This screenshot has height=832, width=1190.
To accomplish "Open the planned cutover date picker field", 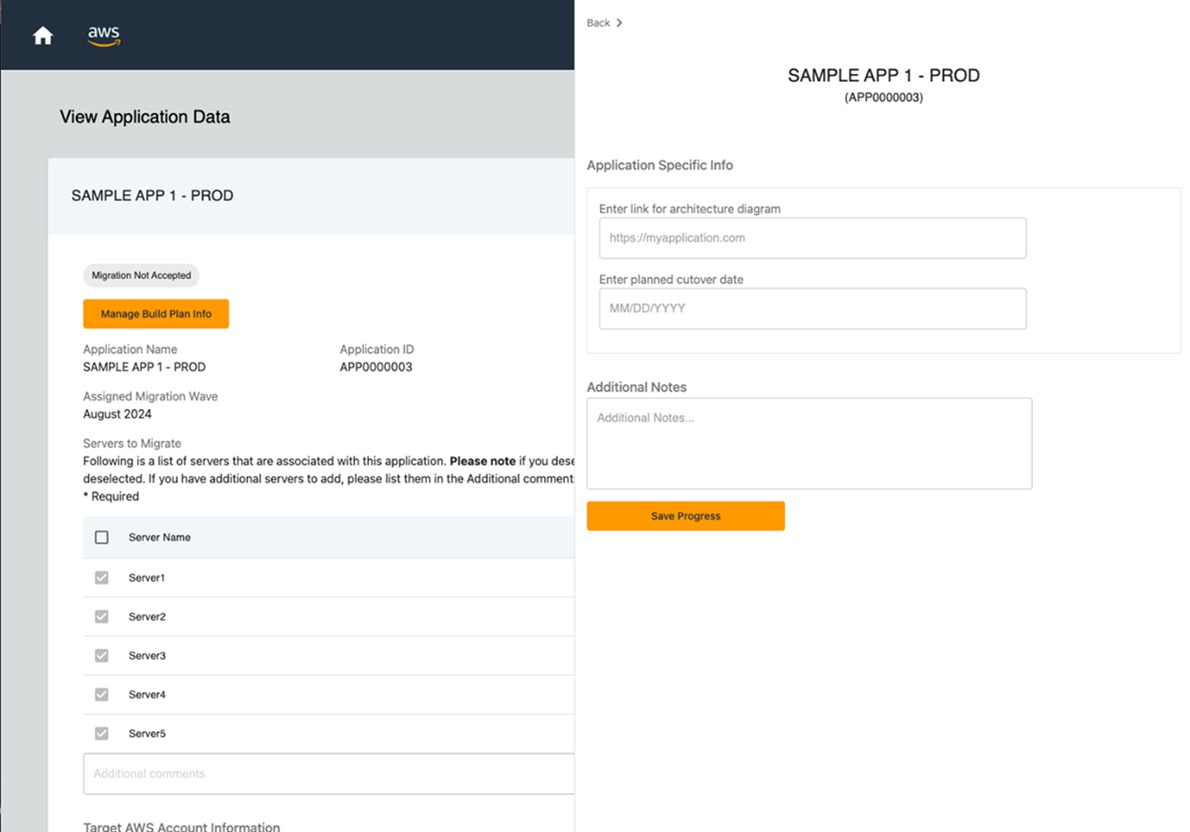I will point(811,309).
